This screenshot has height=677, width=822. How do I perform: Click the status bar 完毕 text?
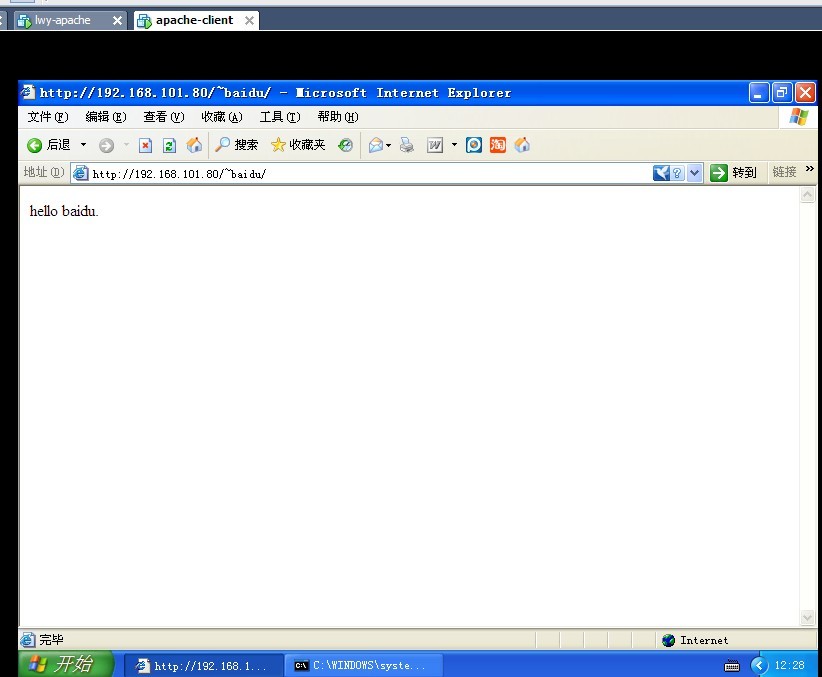click(x=51, y=640)
